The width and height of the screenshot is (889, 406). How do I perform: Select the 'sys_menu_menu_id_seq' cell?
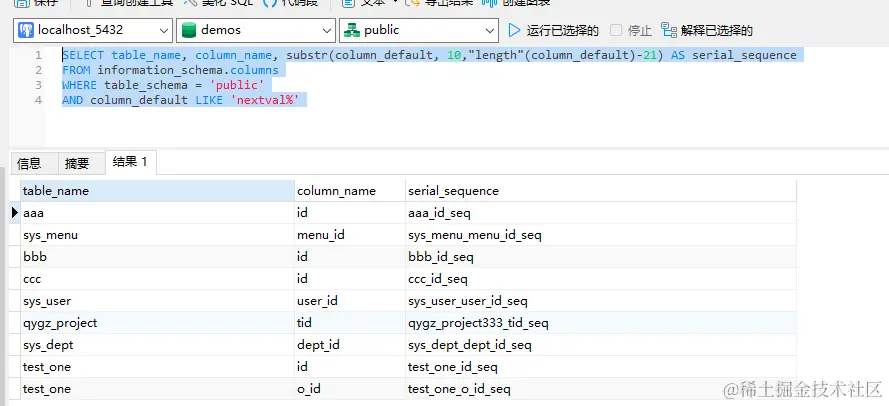(601, 235)
